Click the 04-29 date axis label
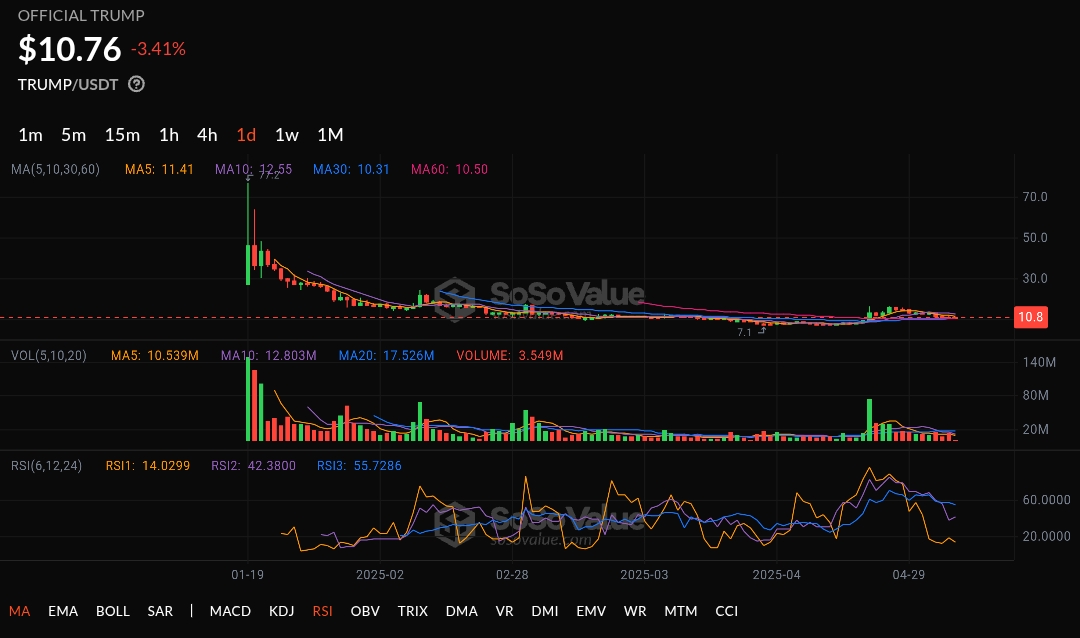Viewport: 1080px width, 638px height. click(908, 575)
